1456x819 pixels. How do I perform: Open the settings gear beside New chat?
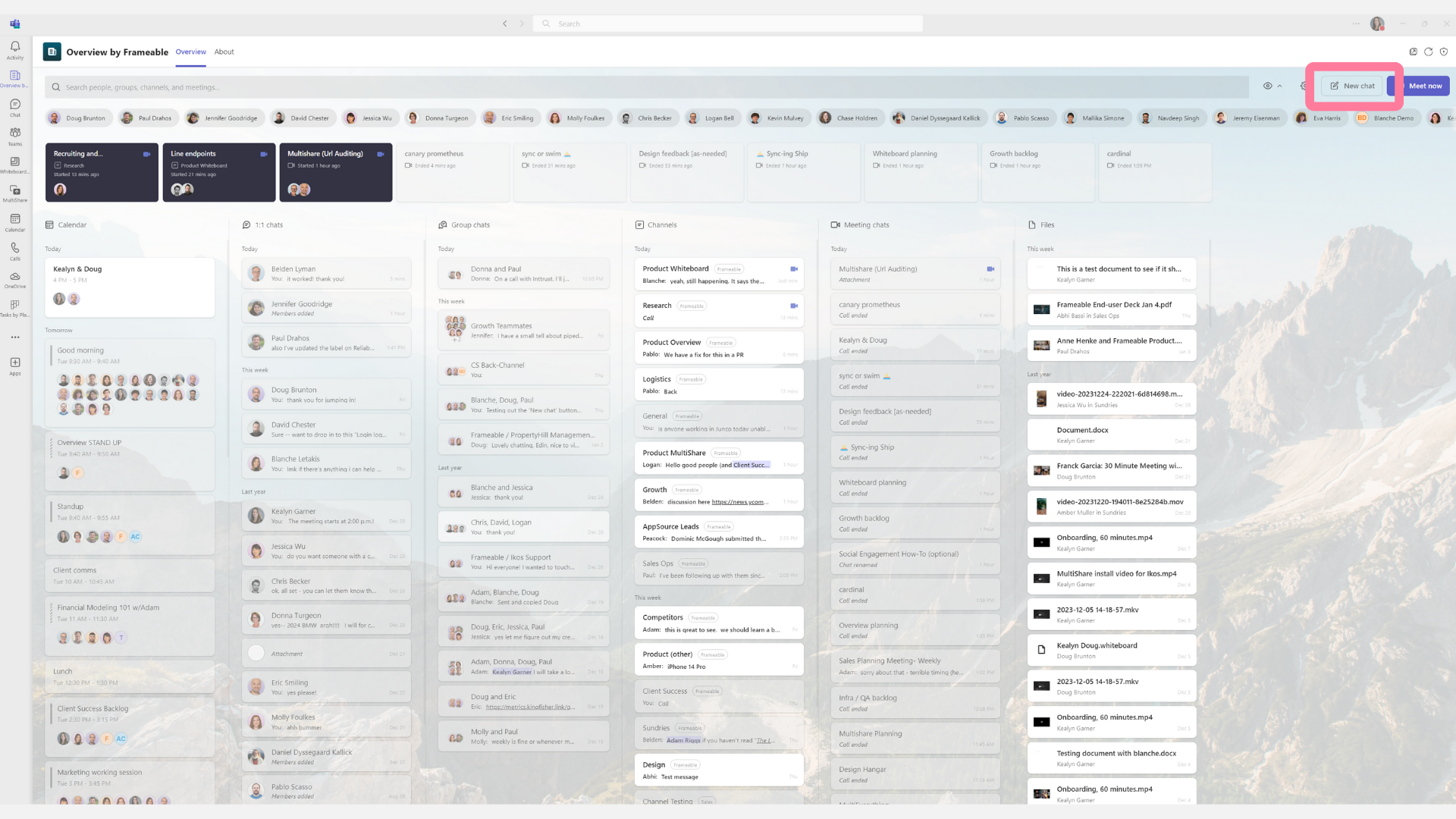click(x=1304, y=86)
